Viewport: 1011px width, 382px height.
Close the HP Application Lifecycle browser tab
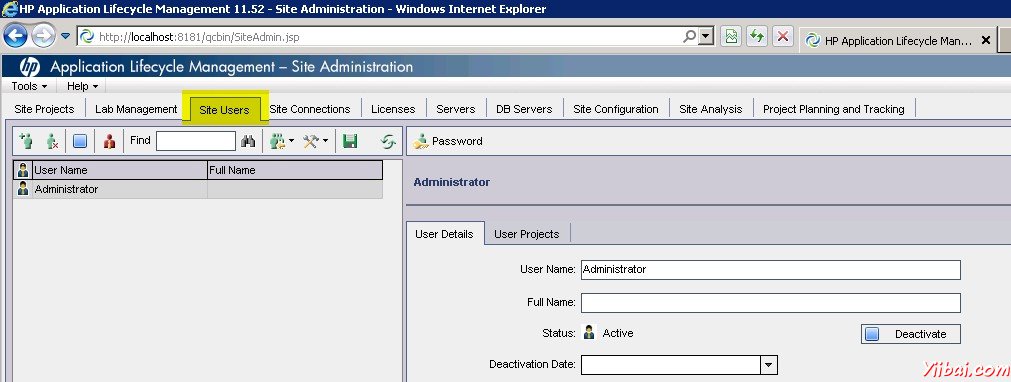click(985, 40)
